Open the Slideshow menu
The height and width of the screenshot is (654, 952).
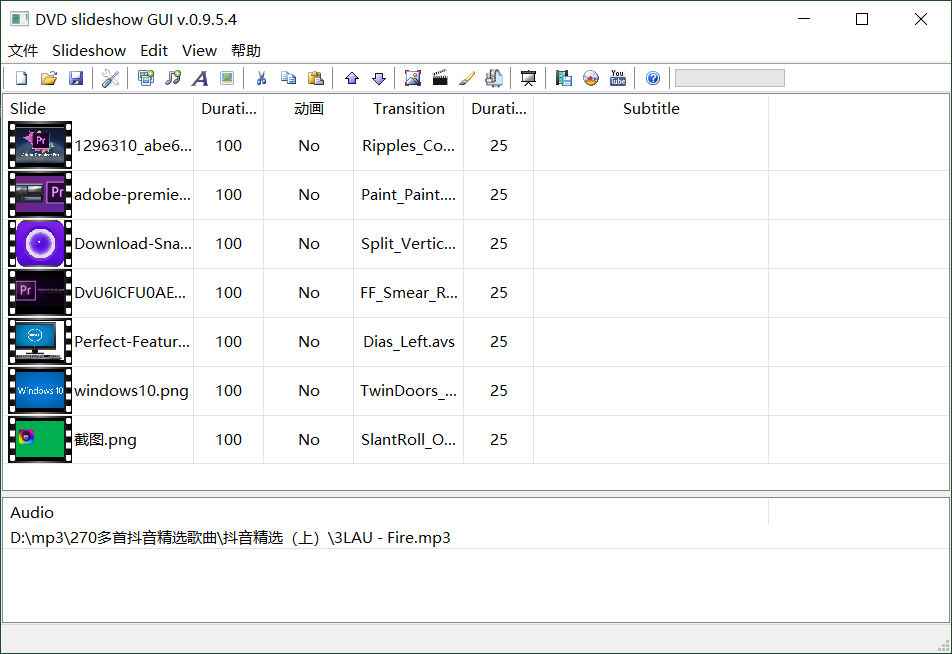(89, 50)
